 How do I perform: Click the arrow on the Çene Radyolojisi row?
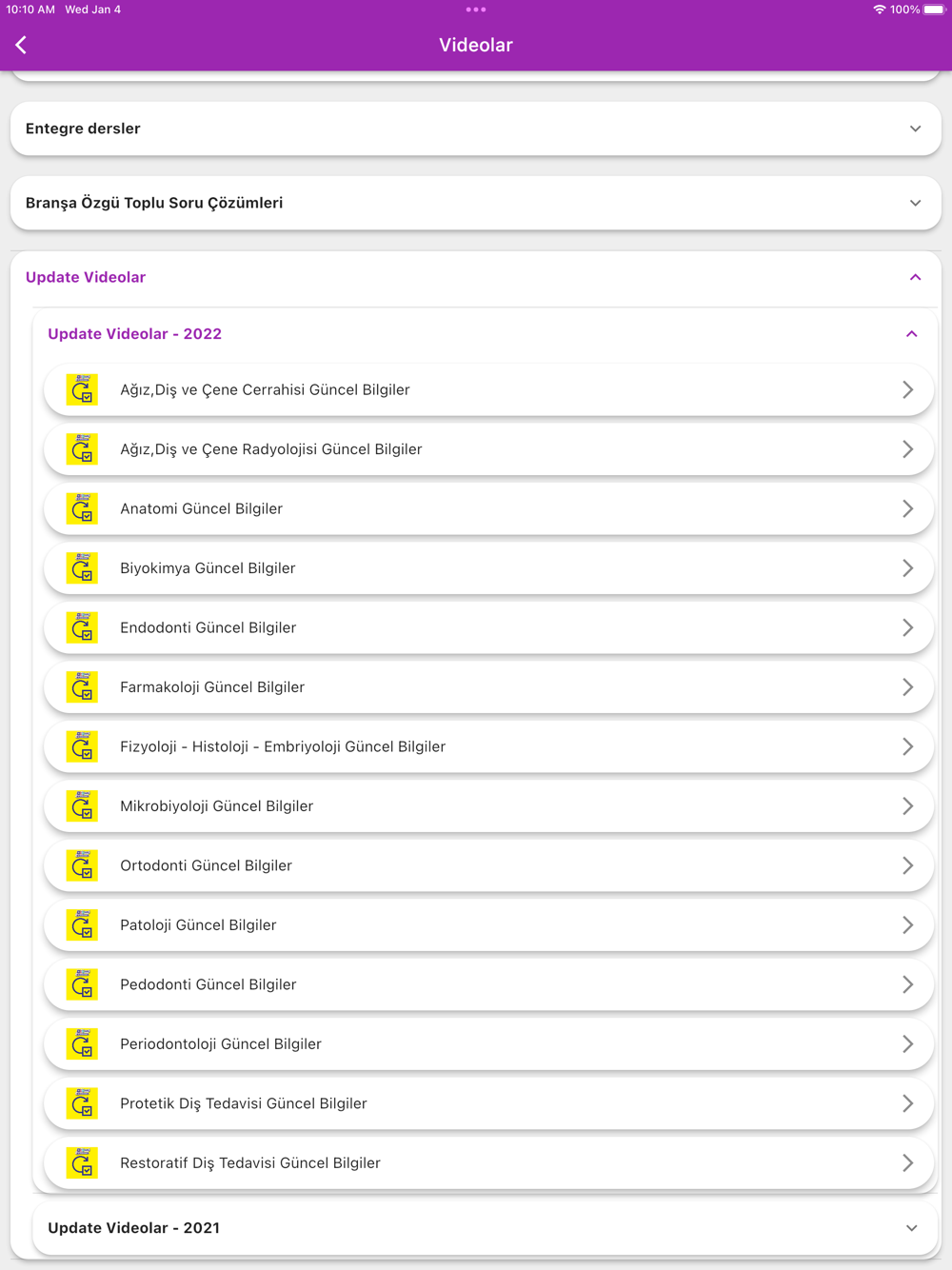point(907,449)
